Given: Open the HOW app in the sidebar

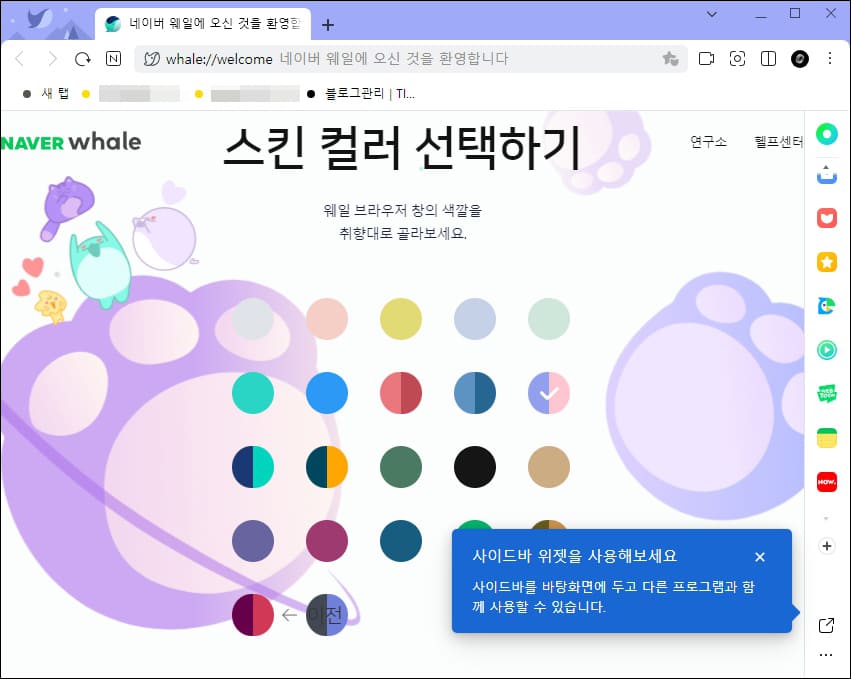Looking at the screenshot, I should [826, 481].
